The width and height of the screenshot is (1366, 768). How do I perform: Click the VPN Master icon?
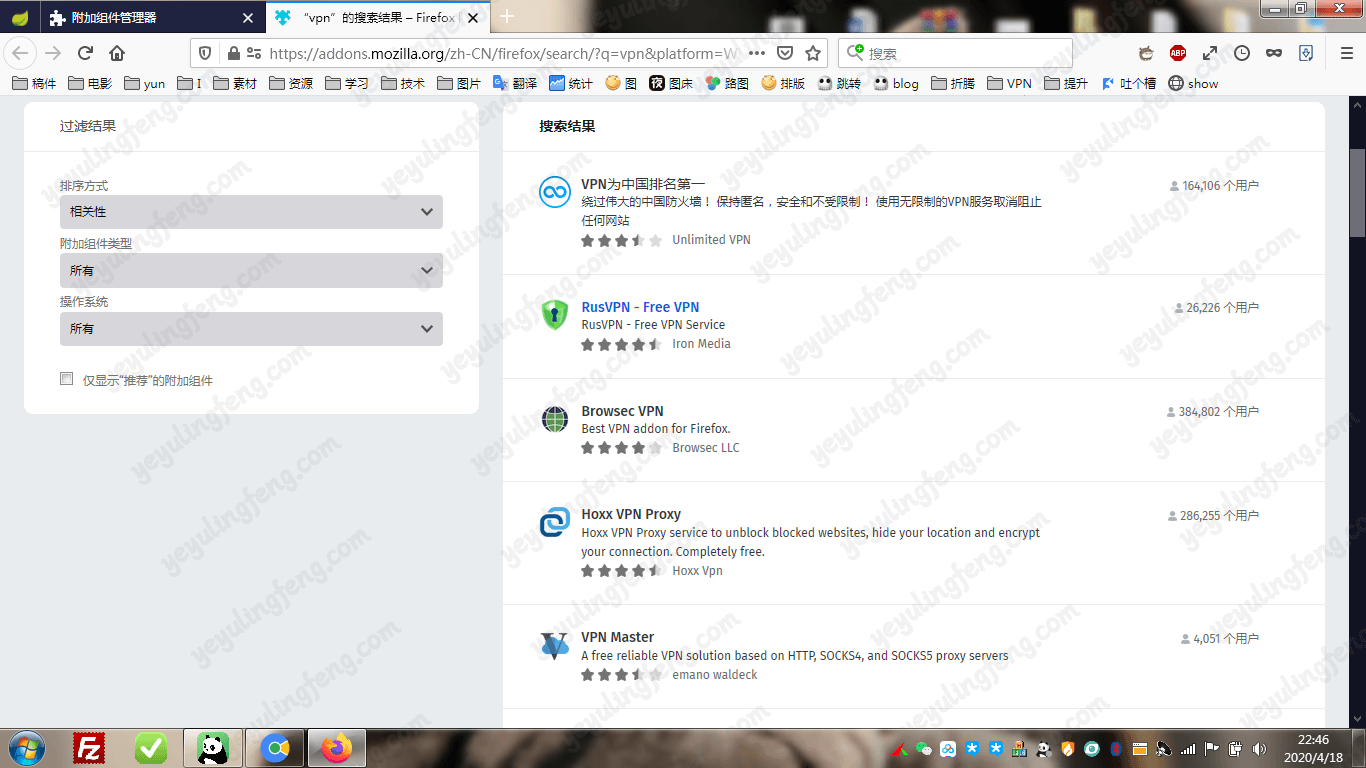tap(554, 645)
